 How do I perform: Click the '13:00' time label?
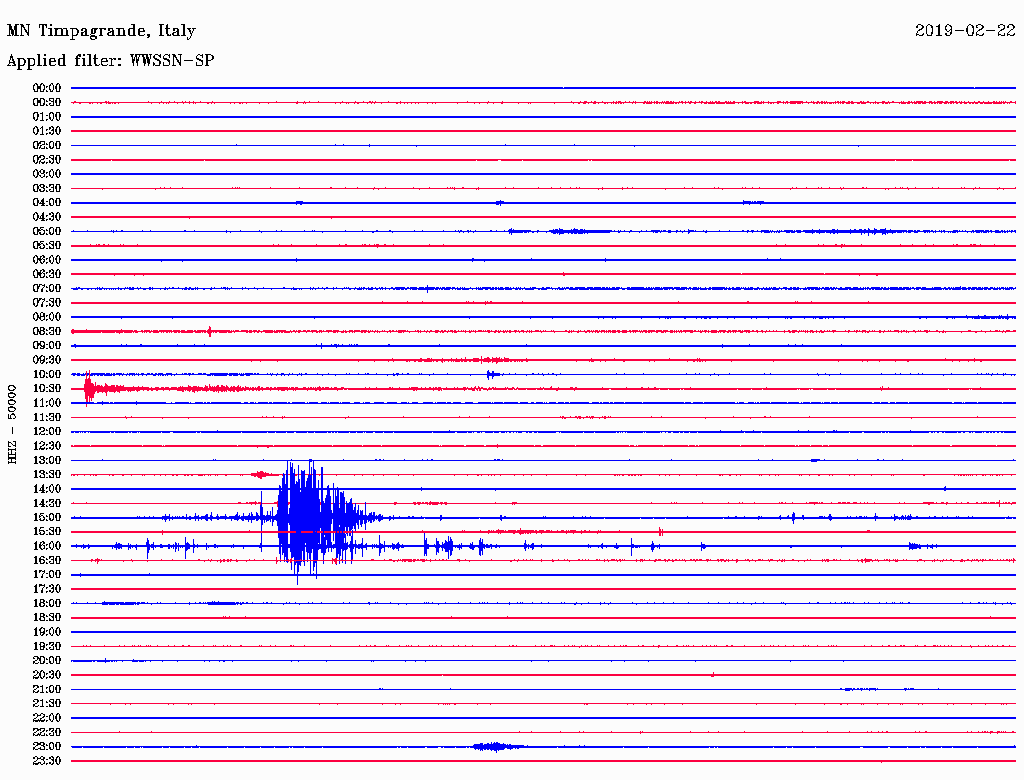46,460
